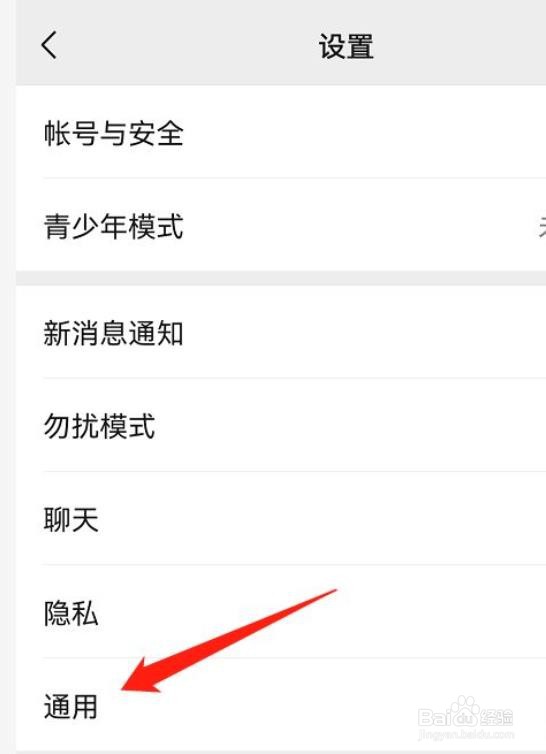Click the Baidu paw logo watermark
Image resolution: width=546 pixels, height=754 pixels.
(465, 712)
